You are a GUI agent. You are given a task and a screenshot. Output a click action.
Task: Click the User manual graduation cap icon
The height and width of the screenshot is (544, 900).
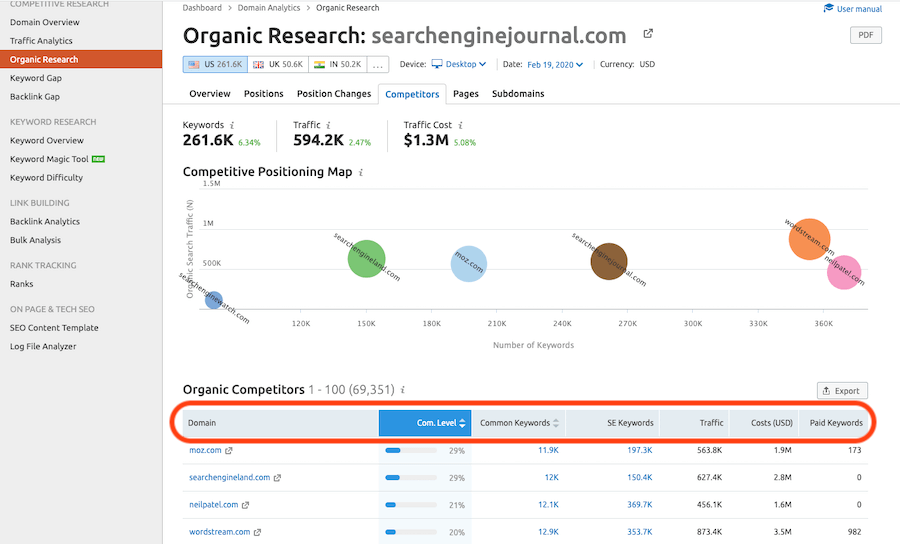(828, 8)
